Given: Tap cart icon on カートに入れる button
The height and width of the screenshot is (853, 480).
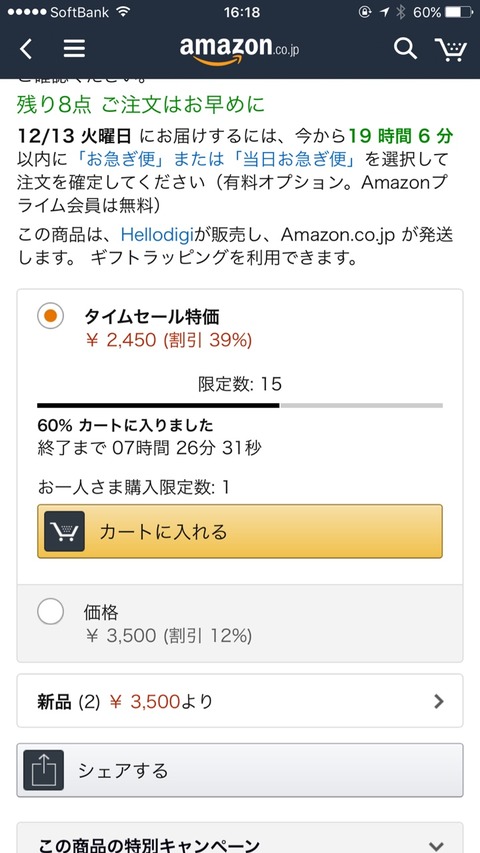Looking at the screenshot, I should (x=64, y=531).
